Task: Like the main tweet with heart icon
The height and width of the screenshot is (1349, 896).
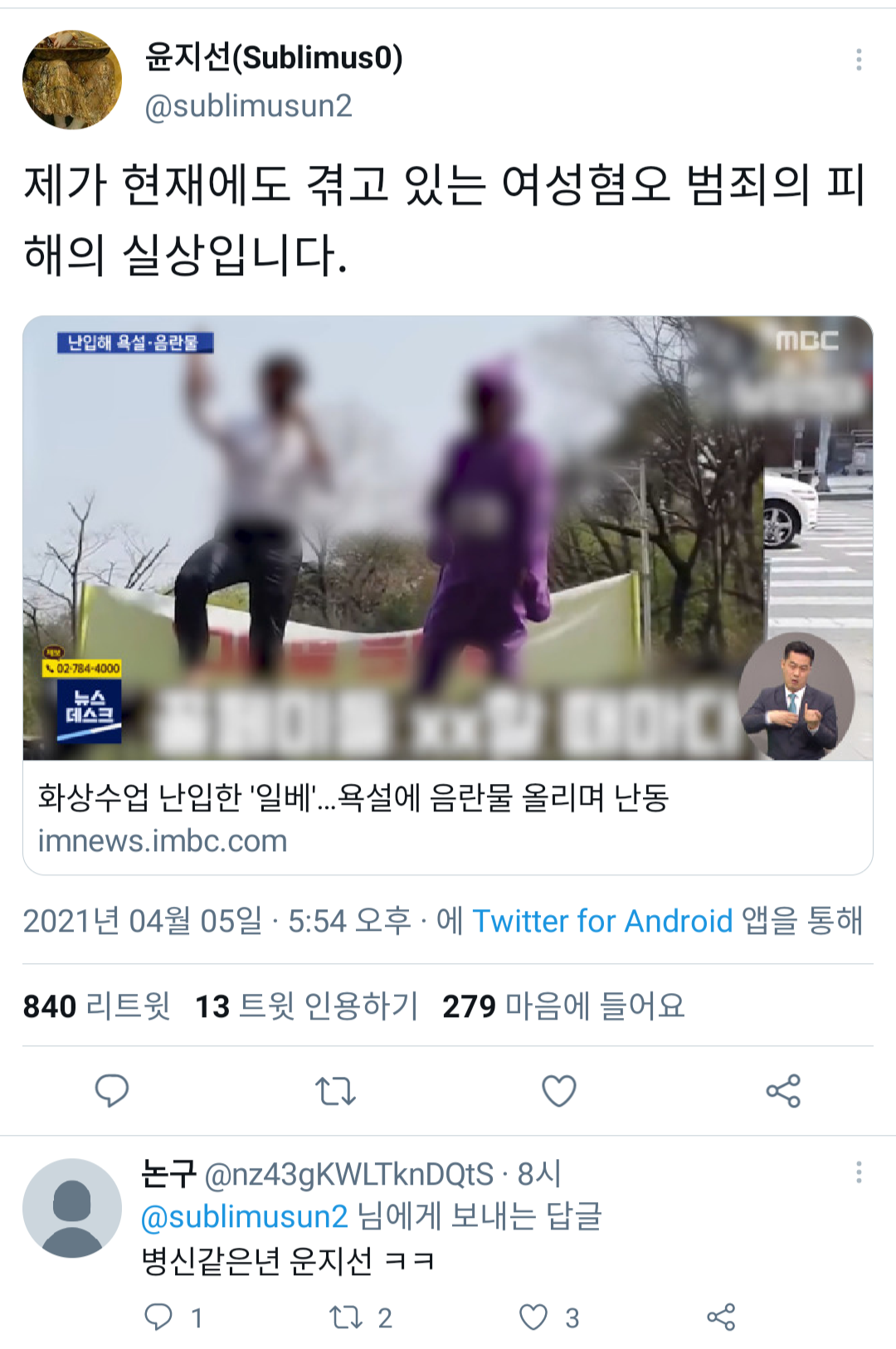Action: click(x=559, y=1090)
